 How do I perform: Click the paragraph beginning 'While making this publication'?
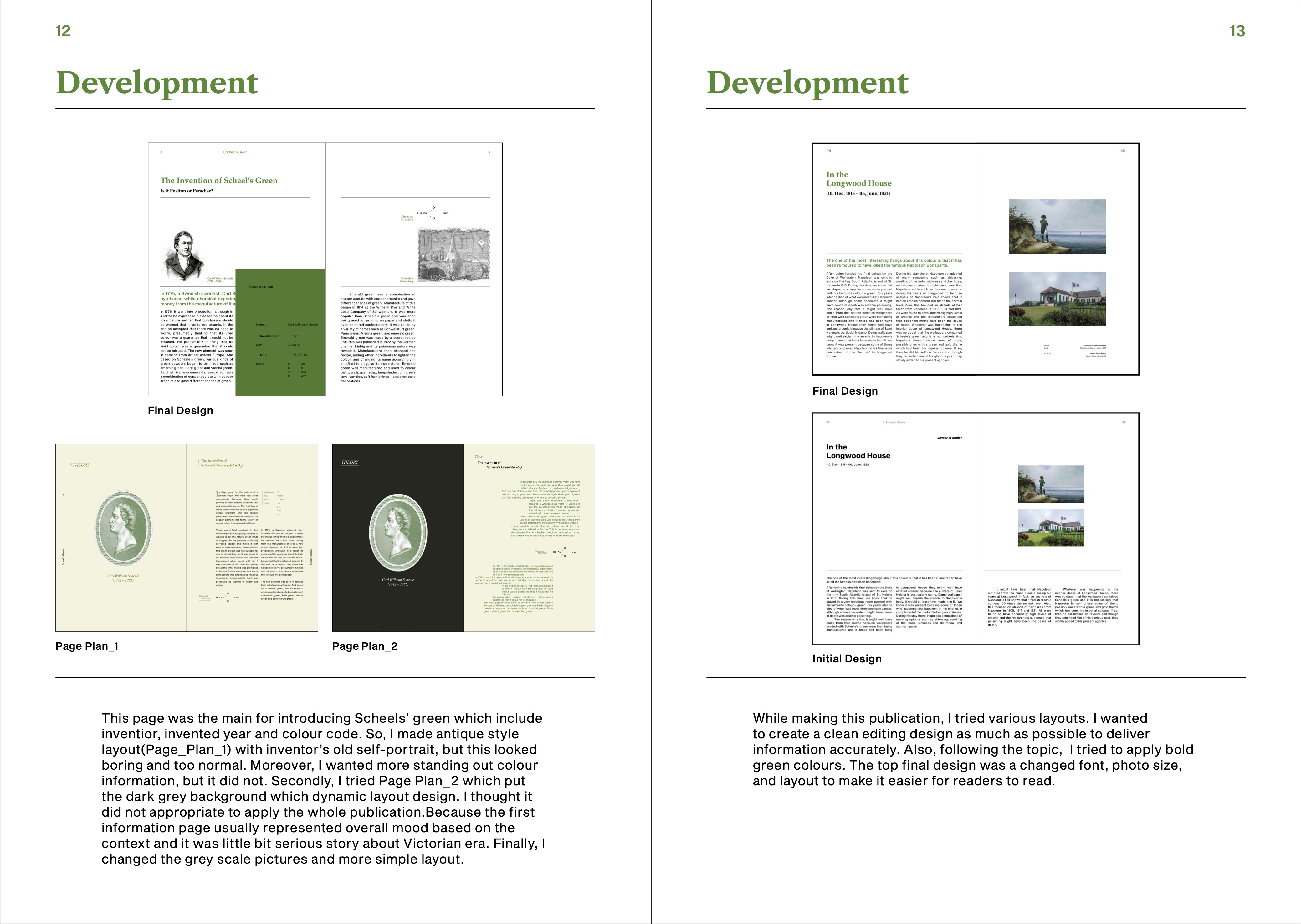point(972,749)
